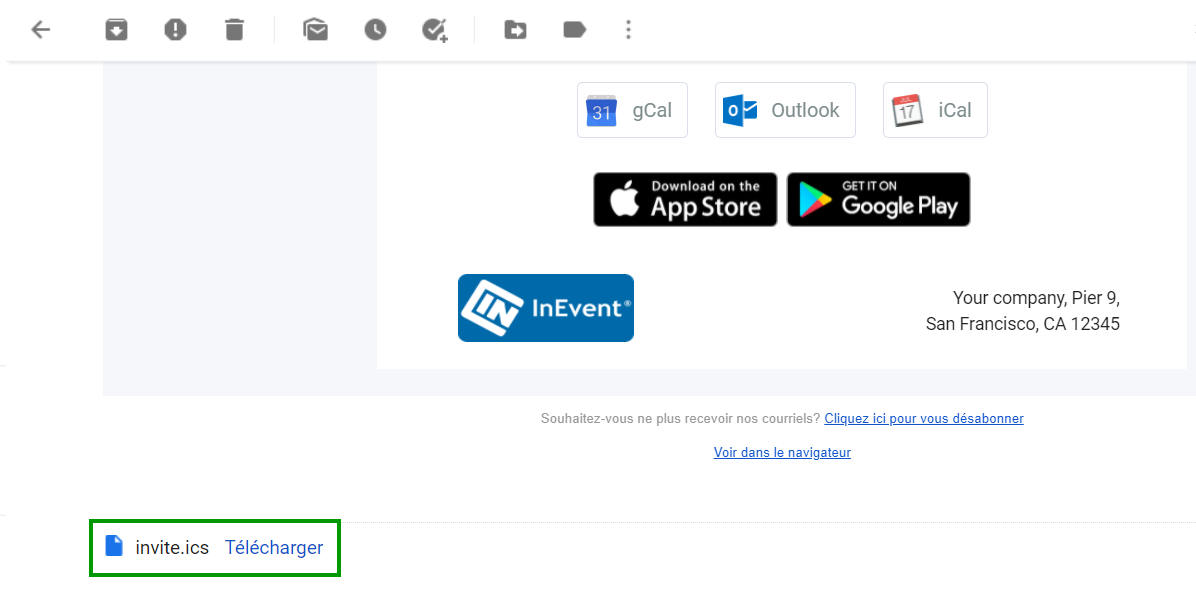Viewport: 1196px width, 608px height.
Task: Click the InEvent logo
Action: click(546, 308)
